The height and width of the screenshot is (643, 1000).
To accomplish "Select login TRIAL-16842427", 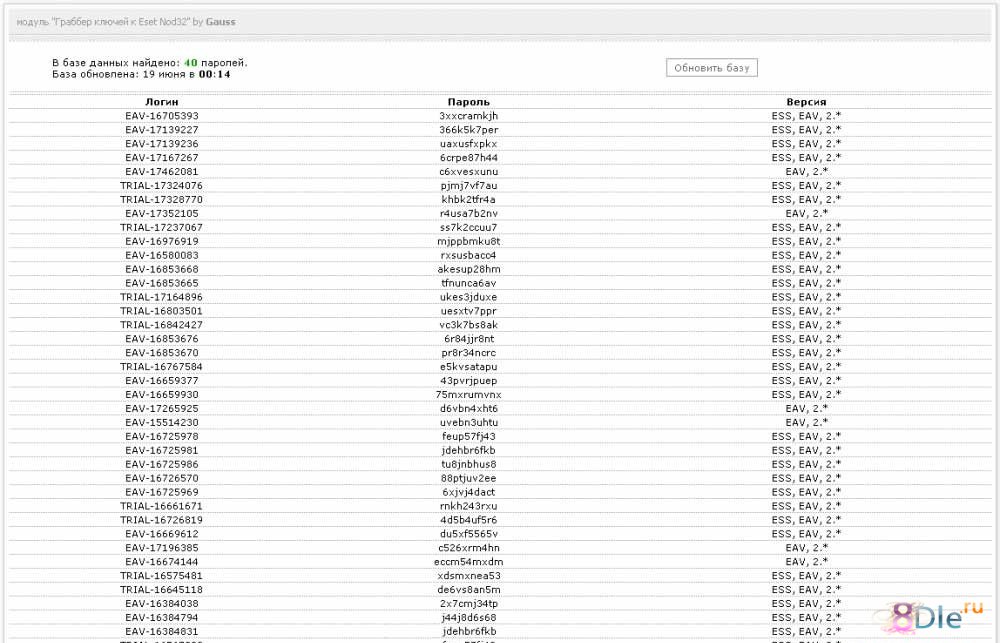I will tap(161, 325).
